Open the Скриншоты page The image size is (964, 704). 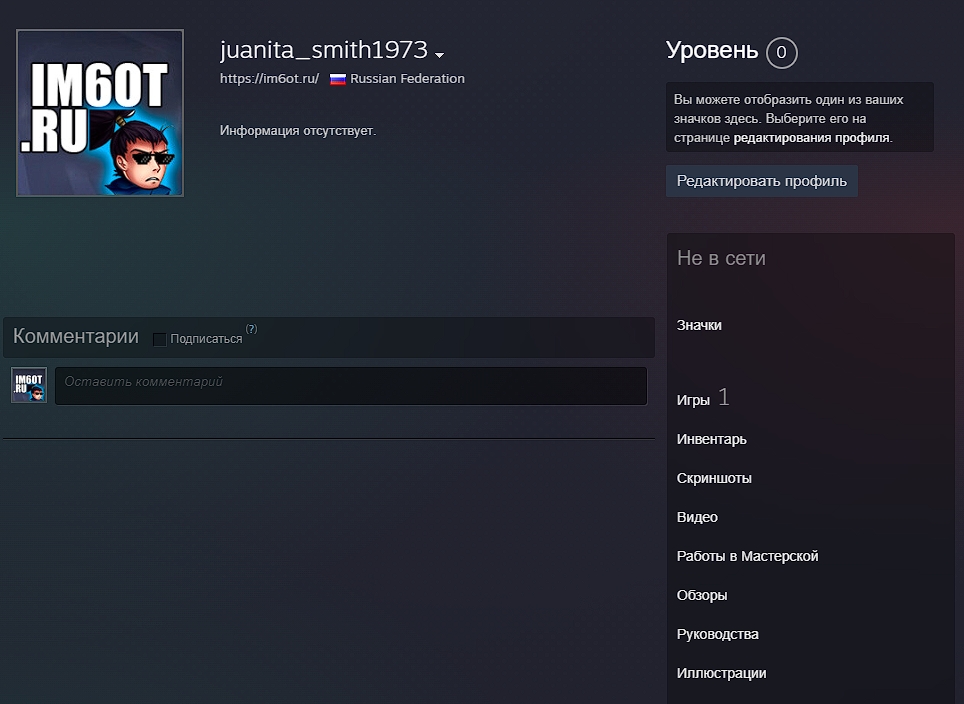tap(714, 478)
